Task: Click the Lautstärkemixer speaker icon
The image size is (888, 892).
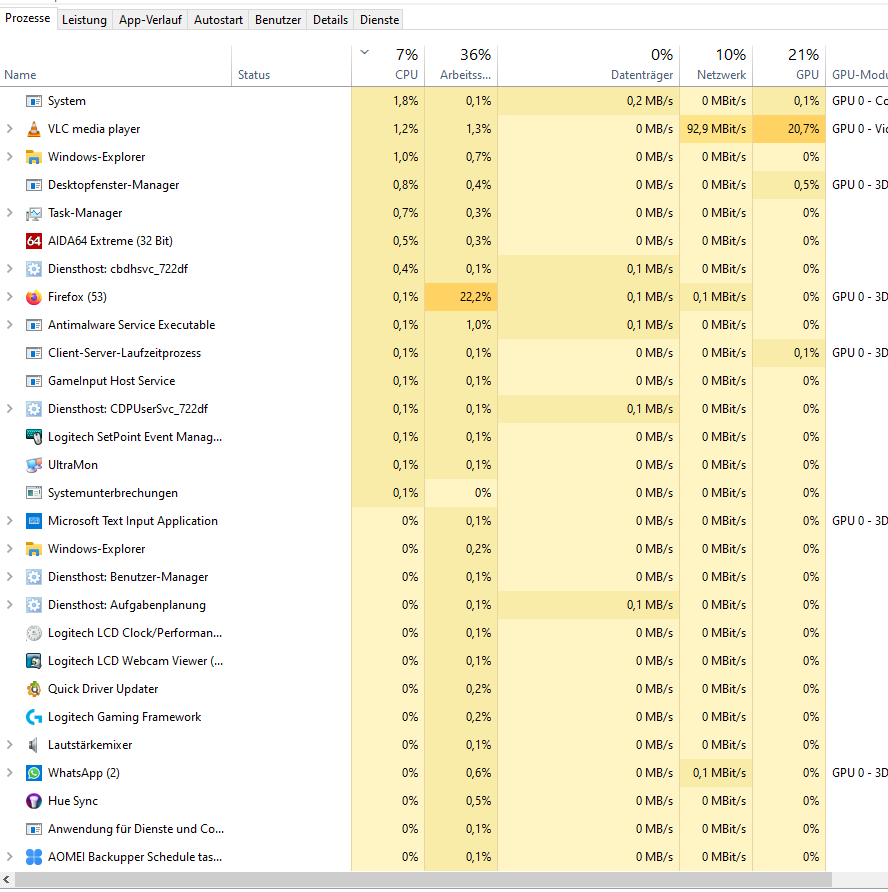Action: [x=34, y=745]
